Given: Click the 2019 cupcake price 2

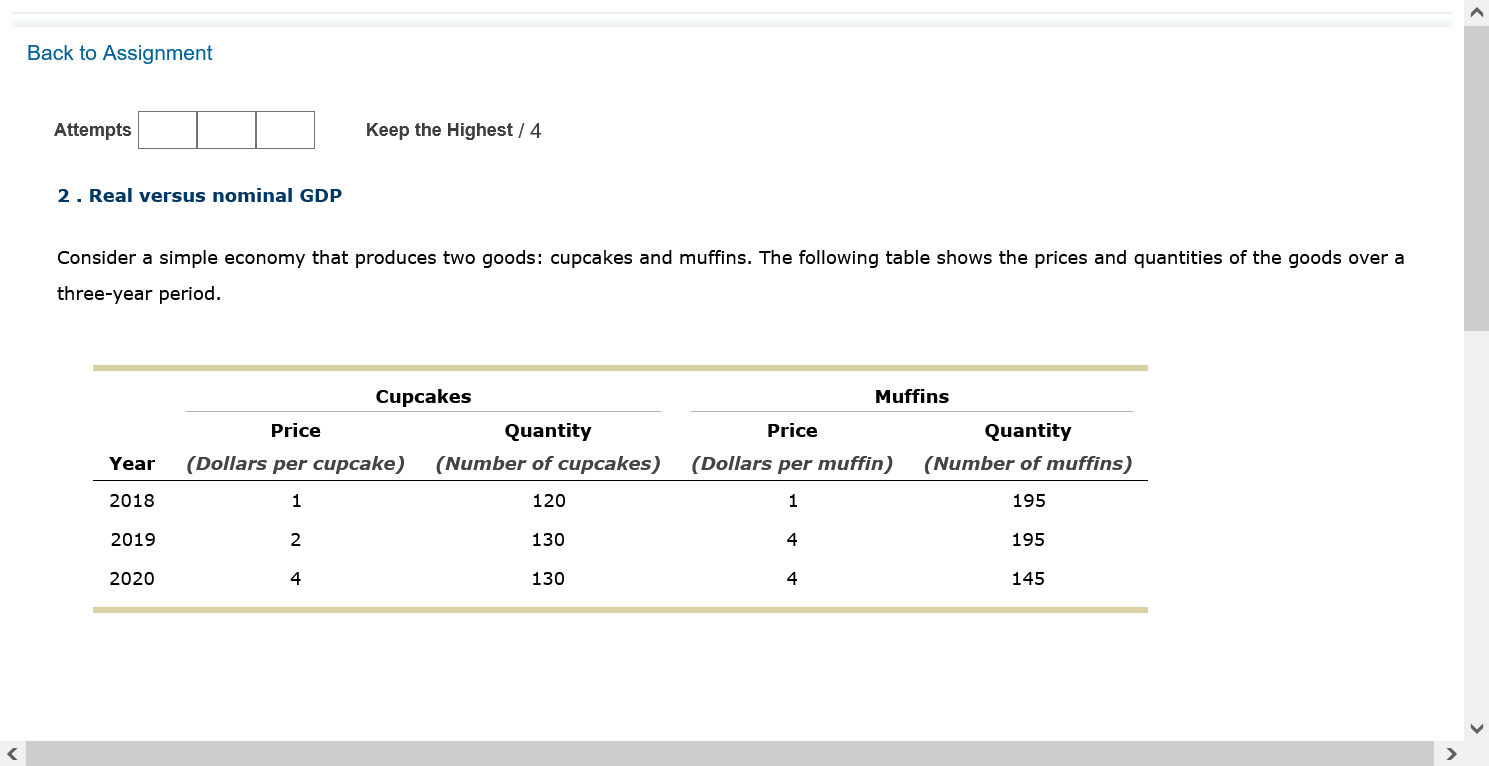Looking at the screenshot, I should click(295, 540).
